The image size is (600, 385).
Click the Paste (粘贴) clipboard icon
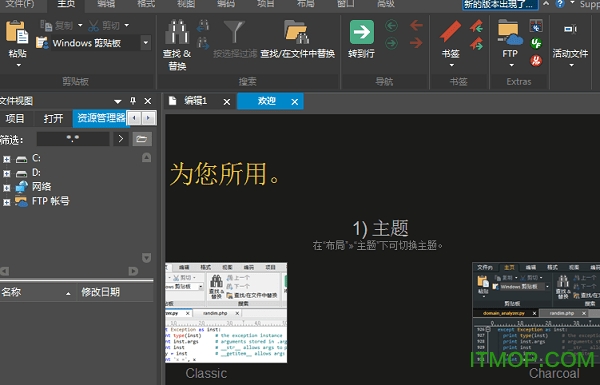[x=17, y=32]
